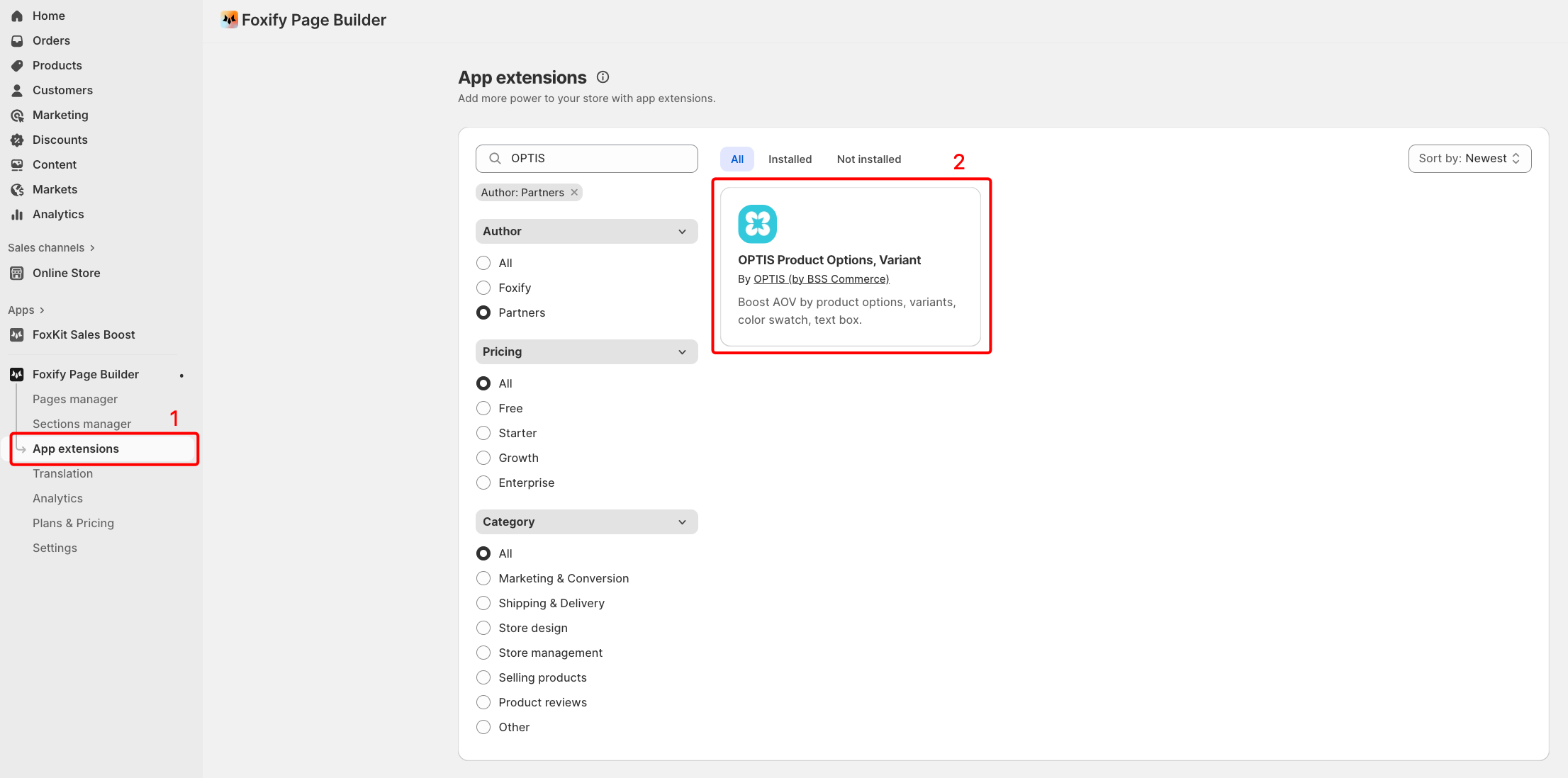
Task: Select the Partners author radio button
Action: click(483, 312)
